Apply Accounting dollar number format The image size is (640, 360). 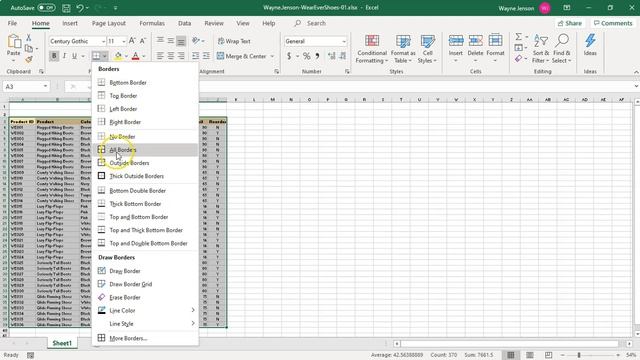[x=289, y=56]
